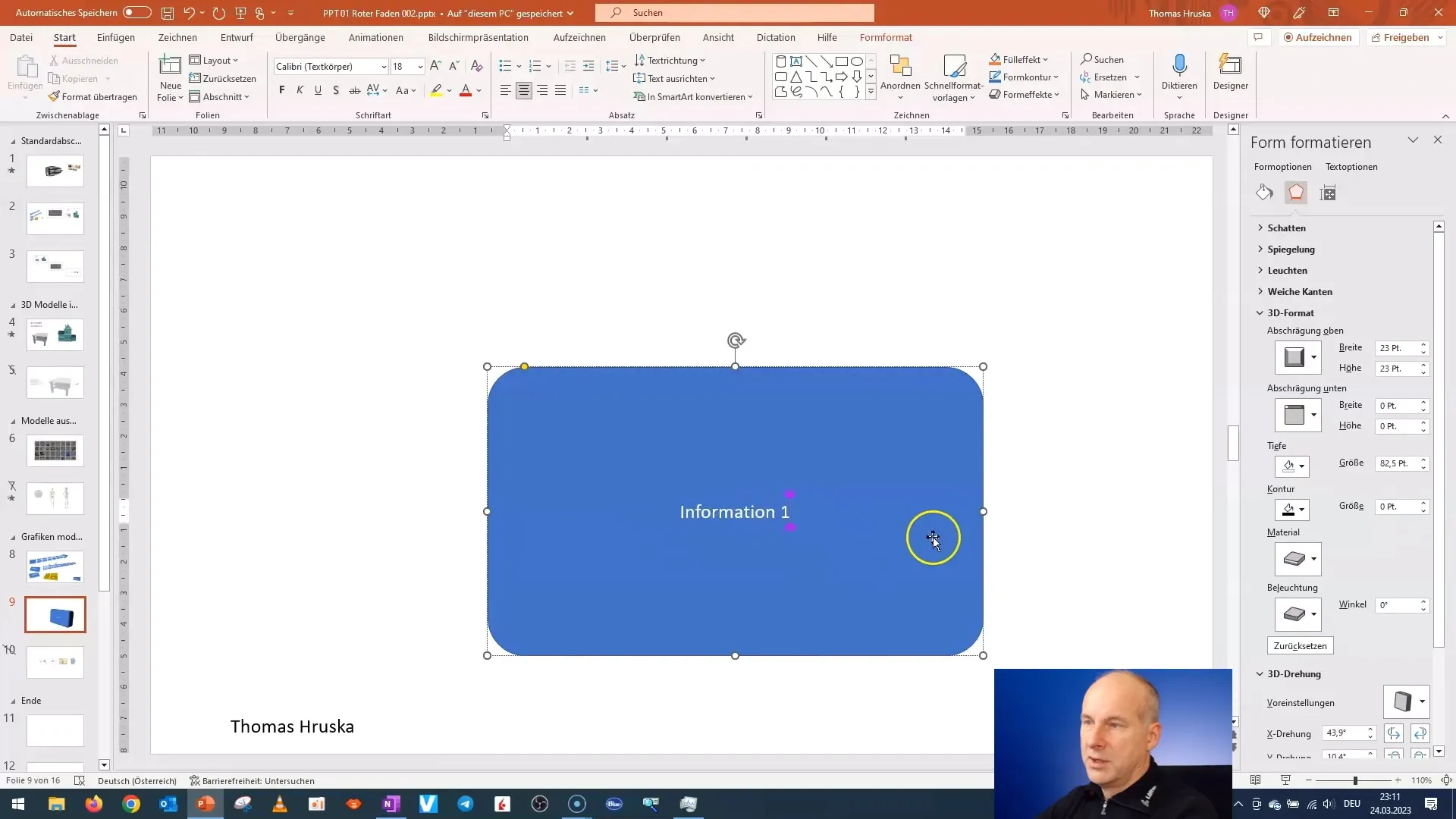This screenshot has width=1456, height=819.
Task: Decrease list indent level
Action: (570, 67)
